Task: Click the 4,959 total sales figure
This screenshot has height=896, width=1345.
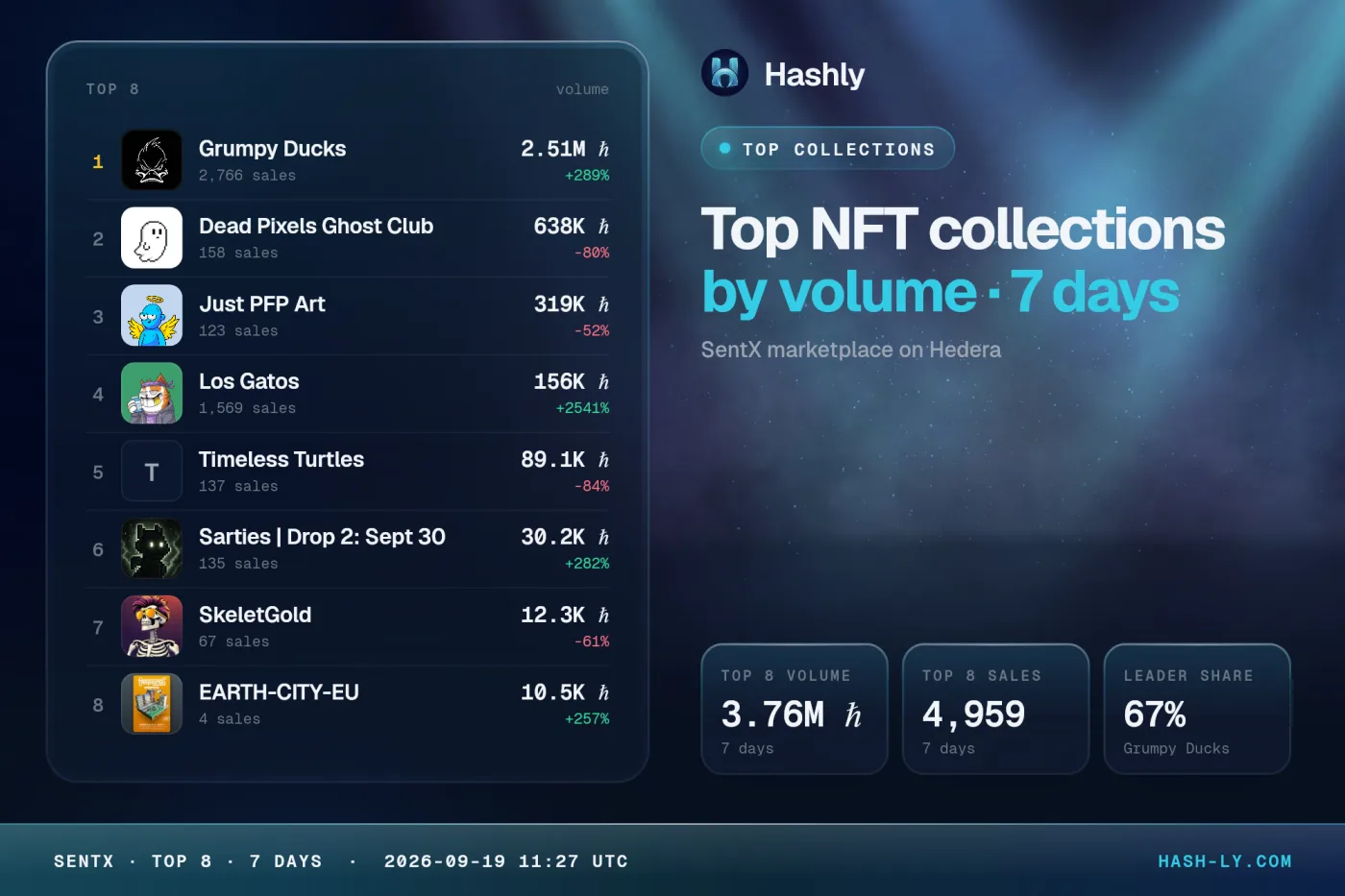Action: tap(973, 714)
